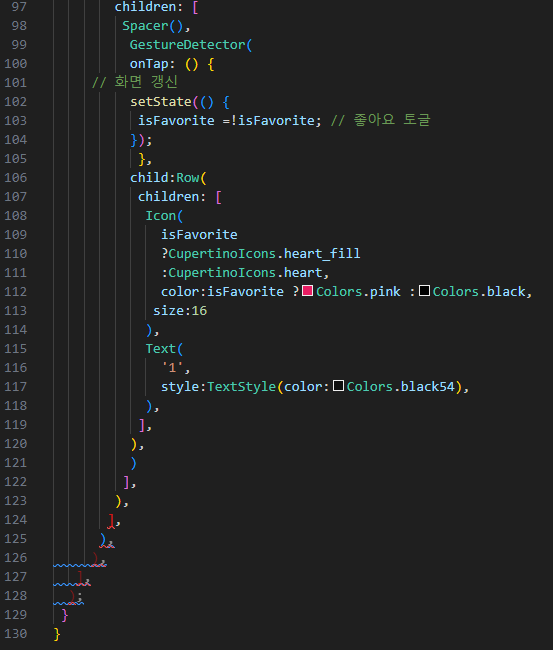The image size is (553, 650).
Task: Click the squiggly-underlined code on line 126
Action: pyautogui.click(x=99, y=560)
